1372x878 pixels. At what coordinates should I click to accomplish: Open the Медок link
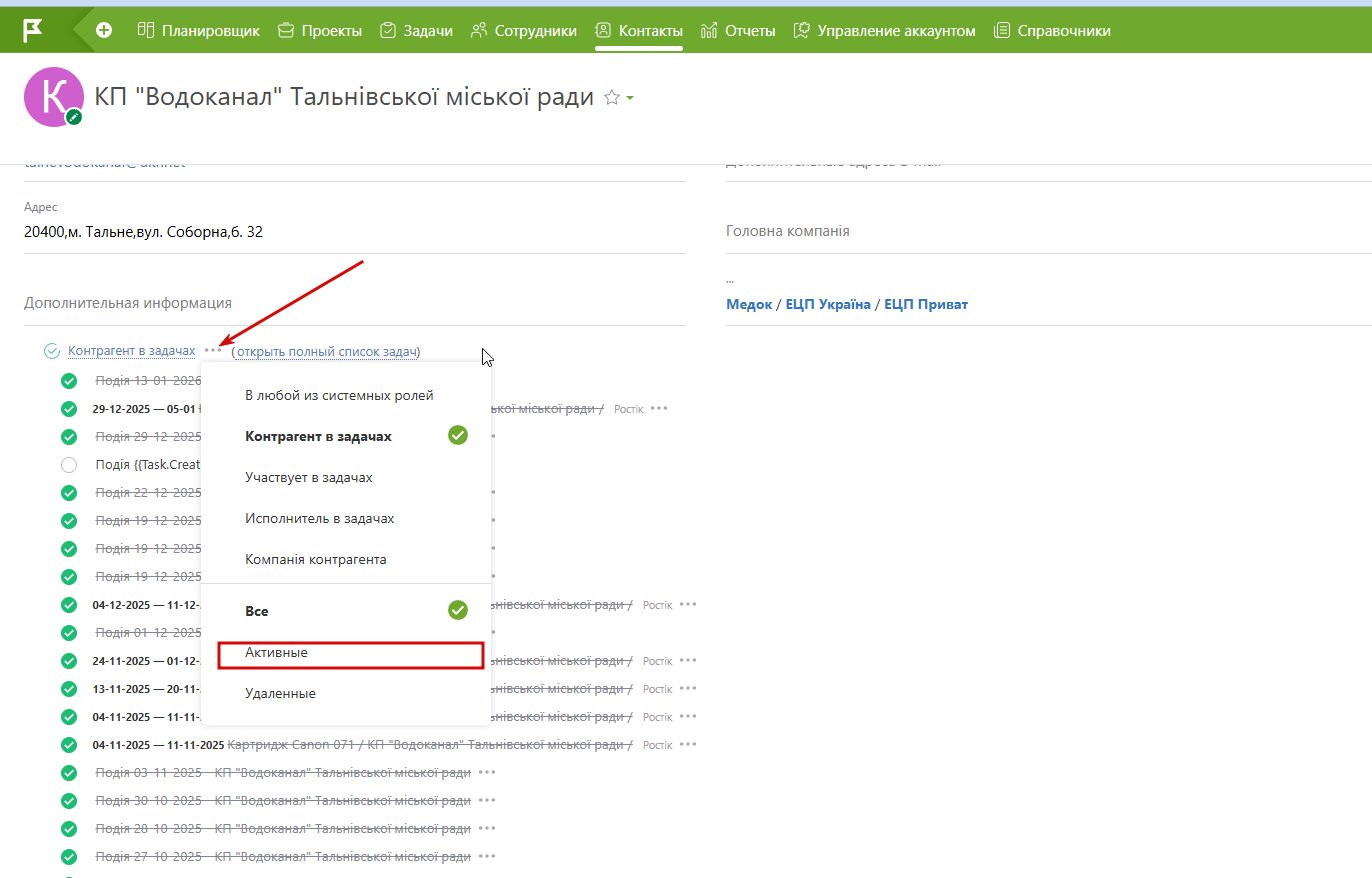click(x=749, y=304)
